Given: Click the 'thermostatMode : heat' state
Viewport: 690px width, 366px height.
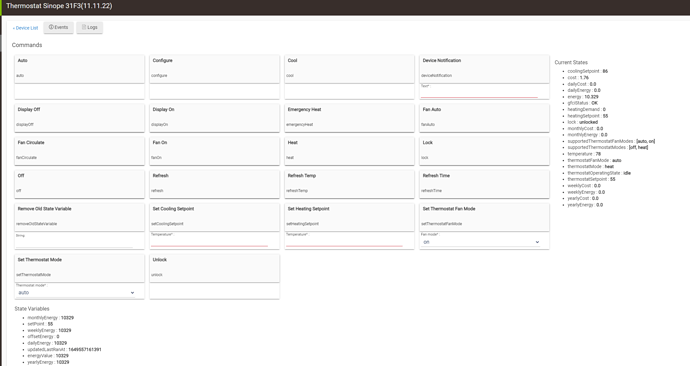Looking at the screenshot, I should [x=591, y=167].
